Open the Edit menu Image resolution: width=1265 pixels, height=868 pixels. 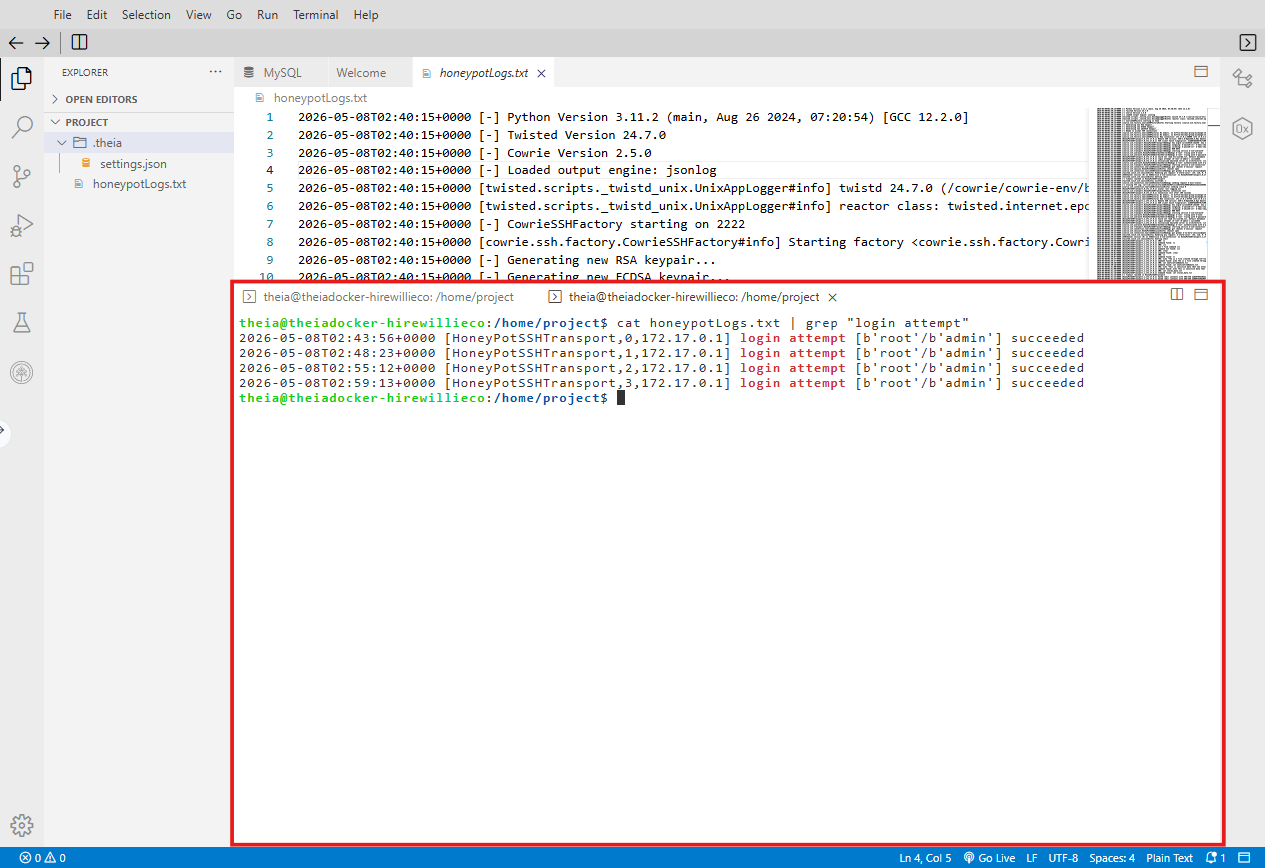97,15
